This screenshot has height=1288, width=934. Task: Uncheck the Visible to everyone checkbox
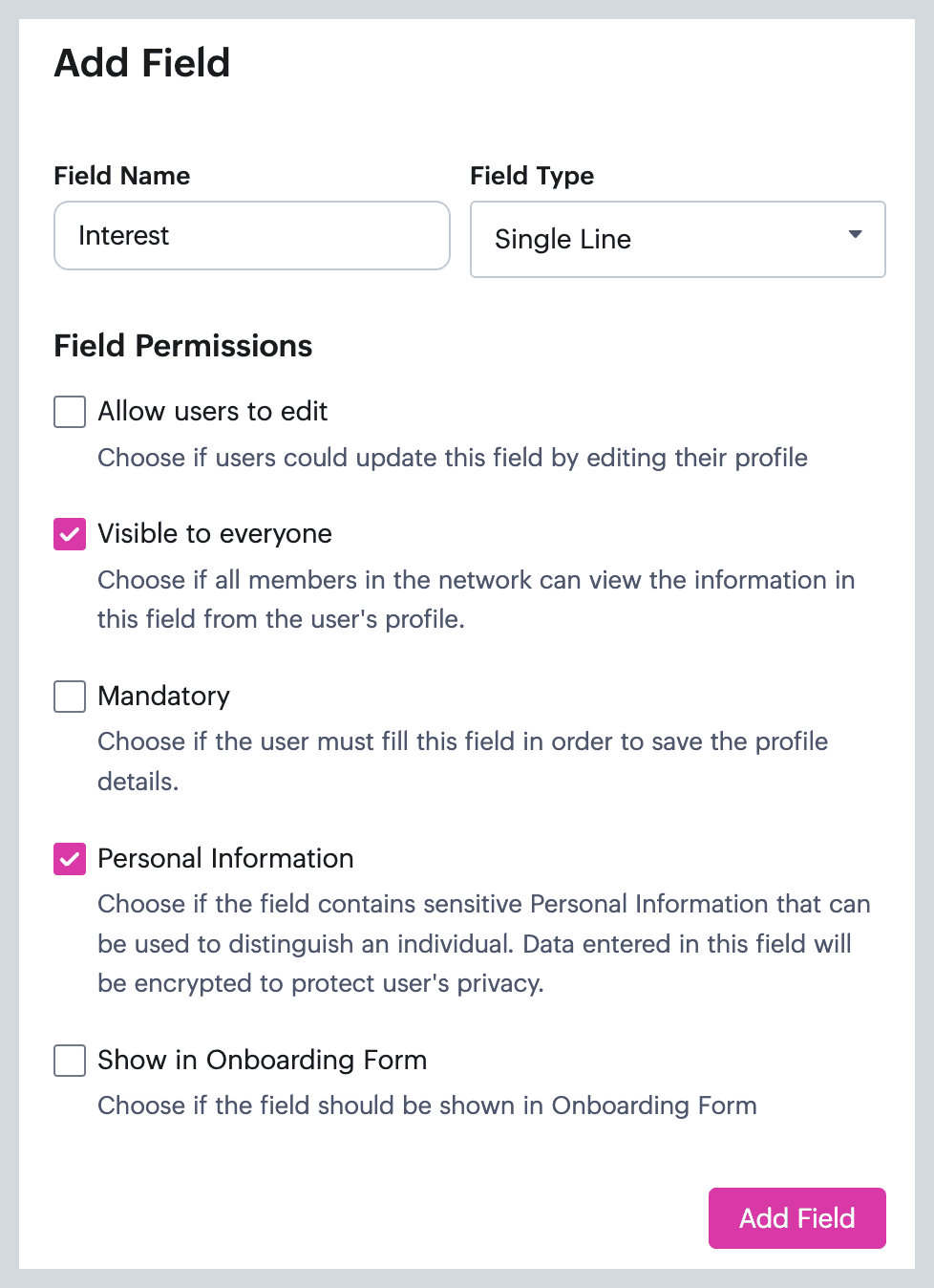70,534
